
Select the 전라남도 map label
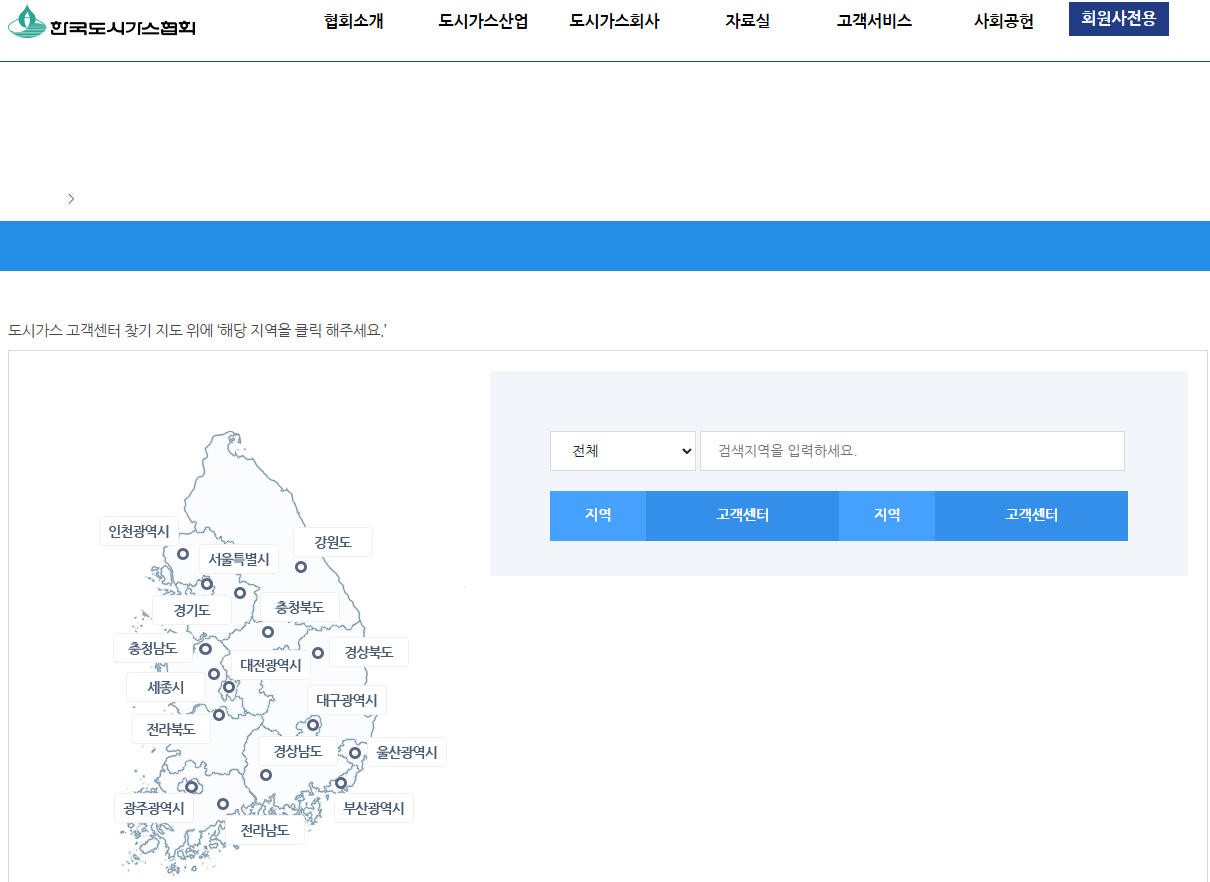click(265, 830)
